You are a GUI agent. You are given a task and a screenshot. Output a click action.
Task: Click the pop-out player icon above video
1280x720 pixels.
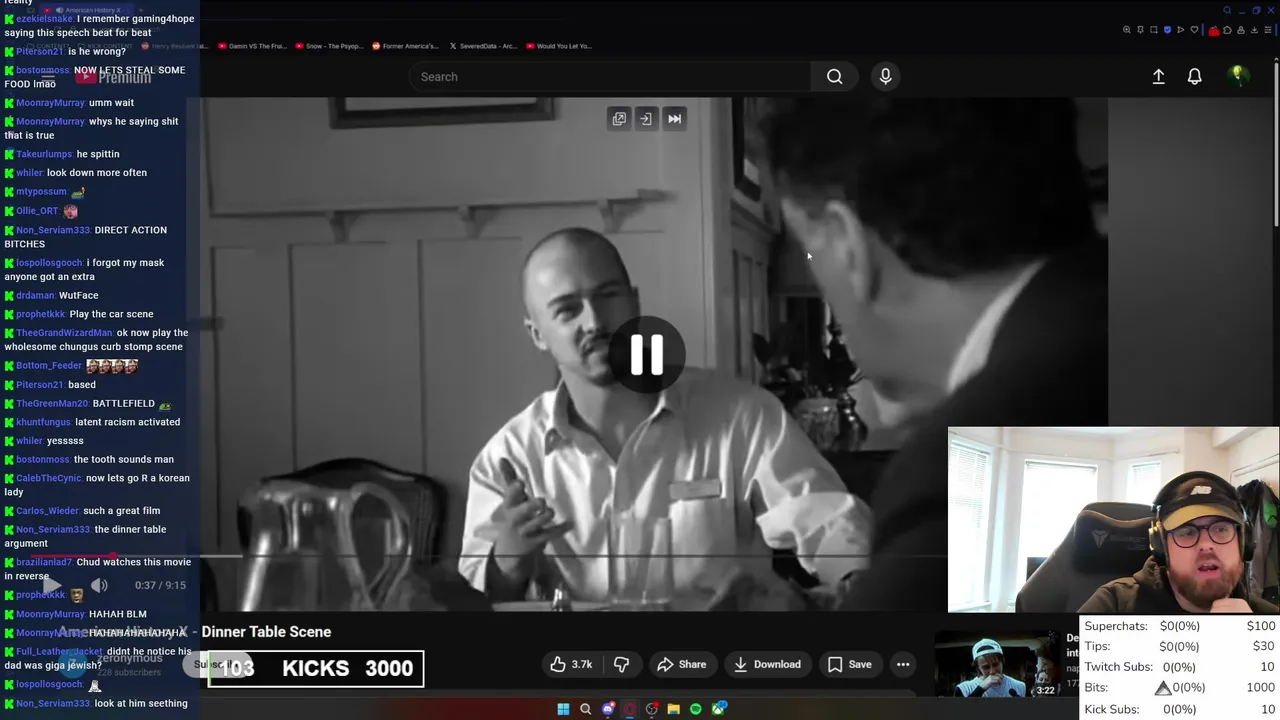(619, 119)
